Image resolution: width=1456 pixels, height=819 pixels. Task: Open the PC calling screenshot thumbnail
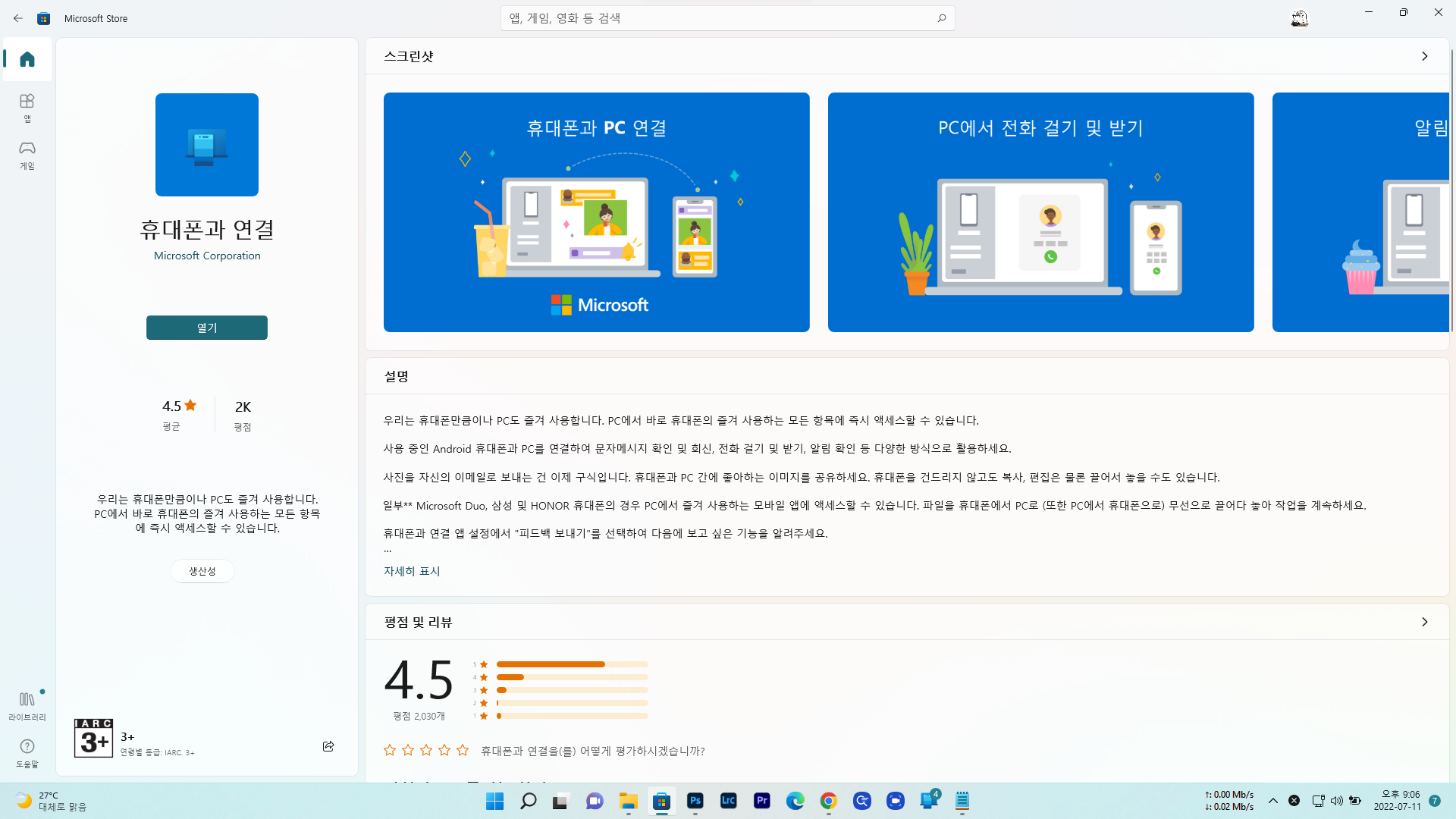click(x=1040, y=212)
